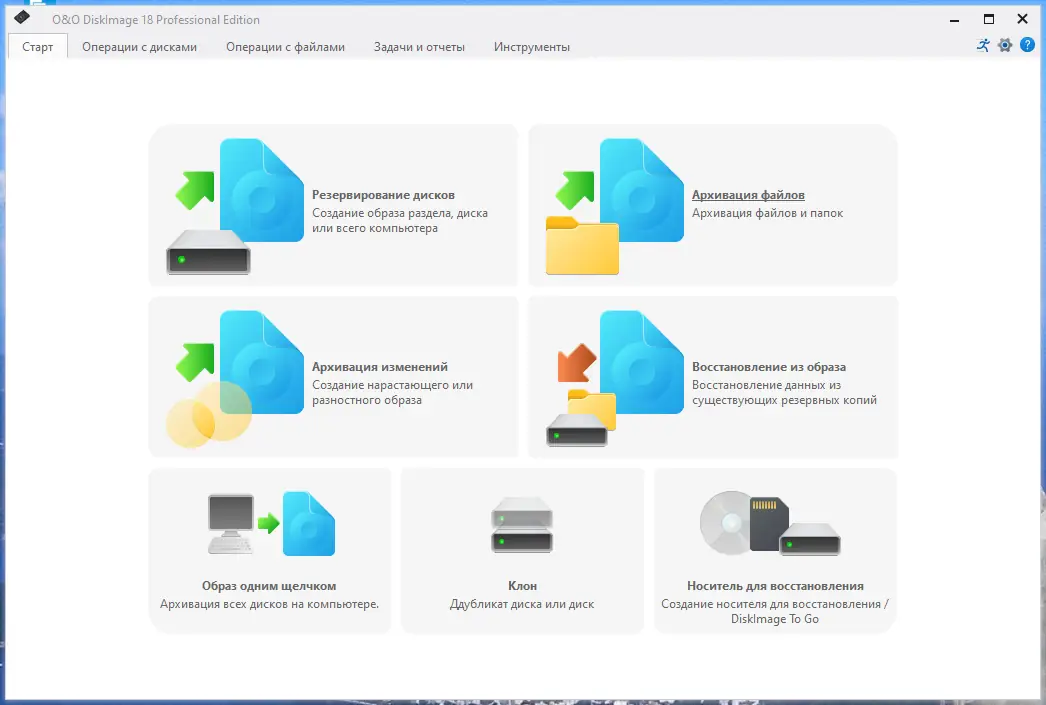Viewport: 1046px width, 705px height.
Task: Click the Клон stacked drives icon
Action: pos(522,525)
